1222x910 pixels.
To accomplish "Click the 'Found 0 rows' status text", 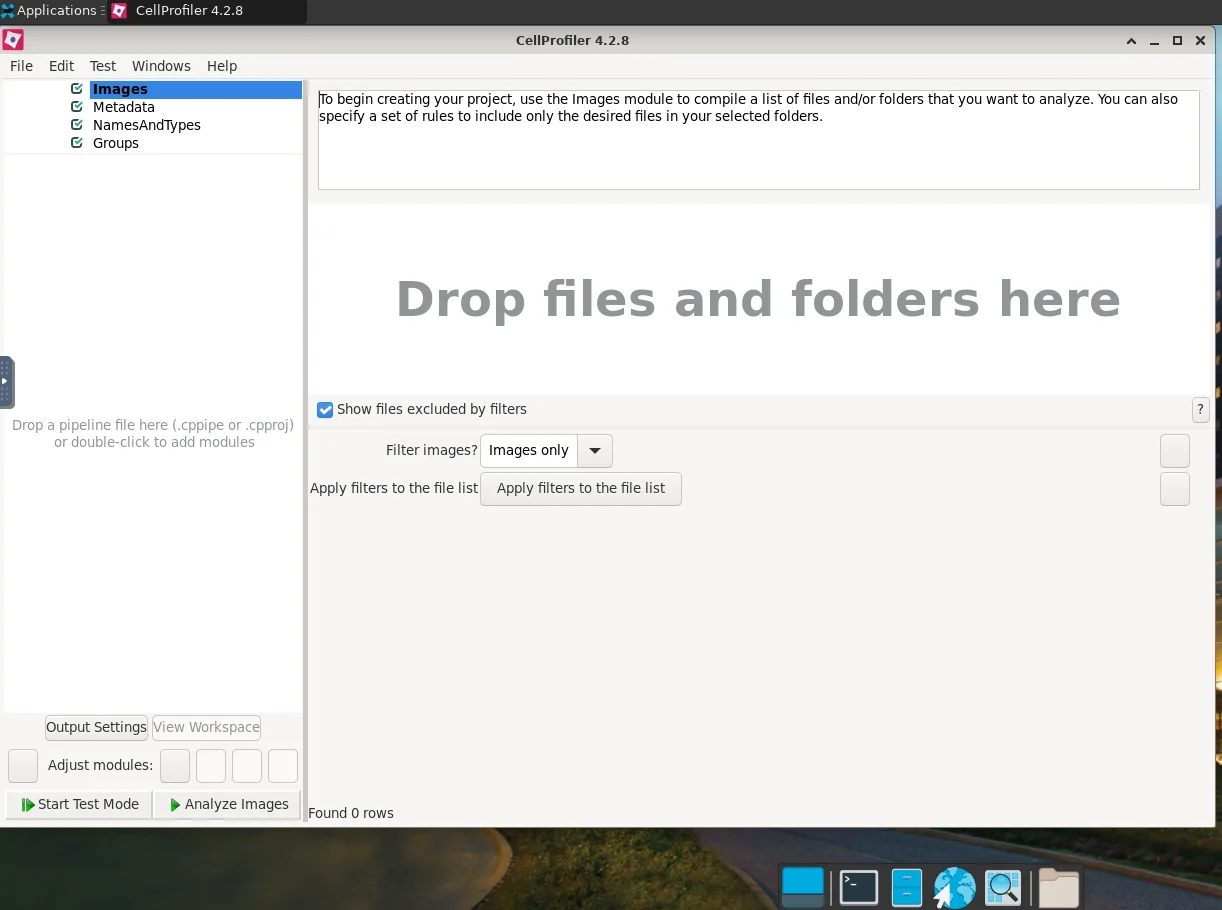I will tap(351, 813).
